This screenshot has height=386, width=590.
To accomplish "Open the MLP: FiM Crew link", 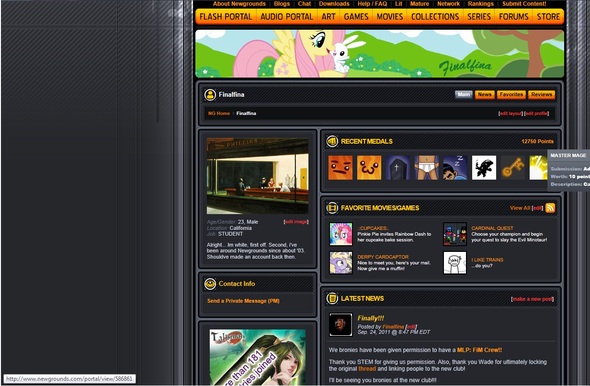I will pos(479,350).
